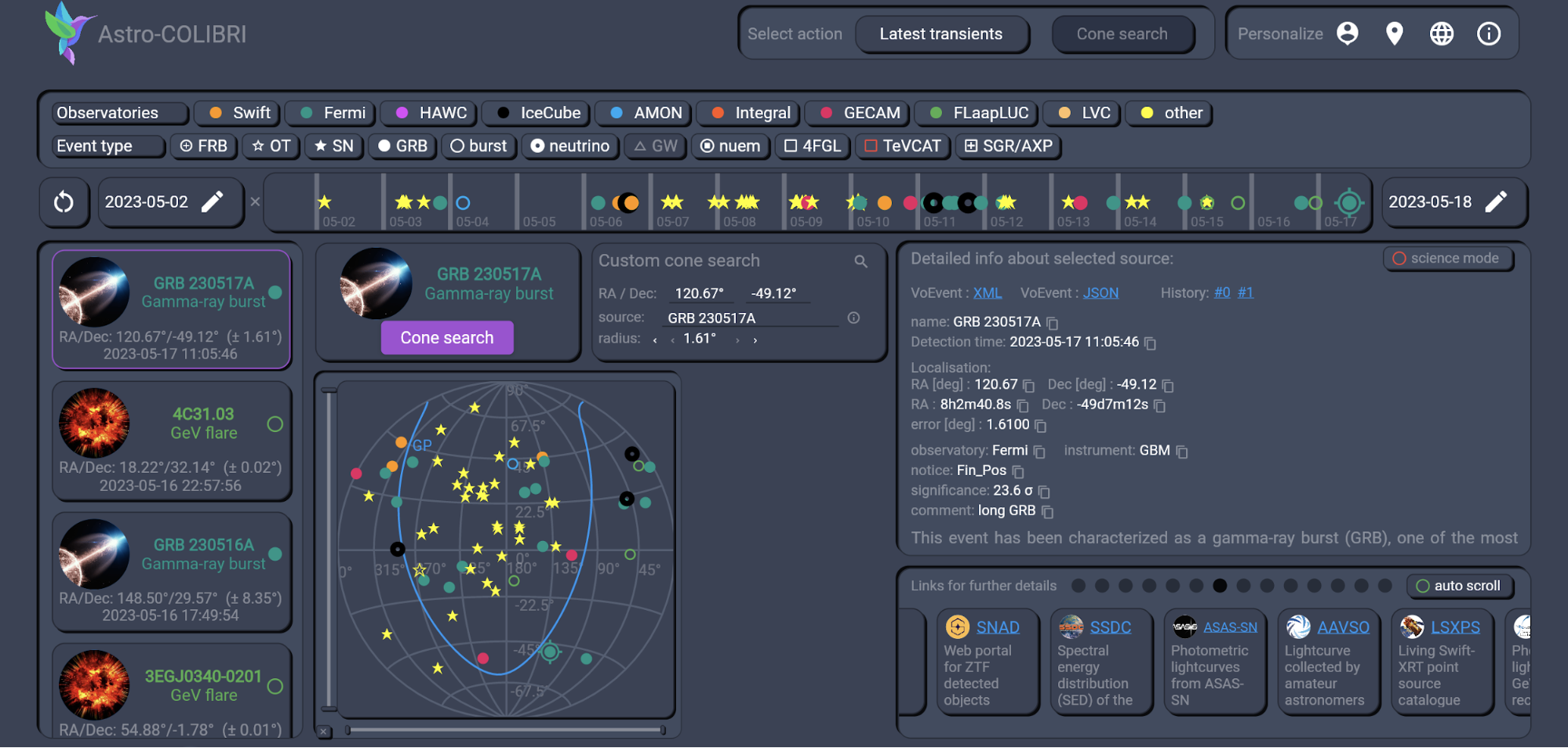Toggle the neutrino event type filter
Image resolution: width=1568 pixels, height=748 pixels.
tap(570, 146)
